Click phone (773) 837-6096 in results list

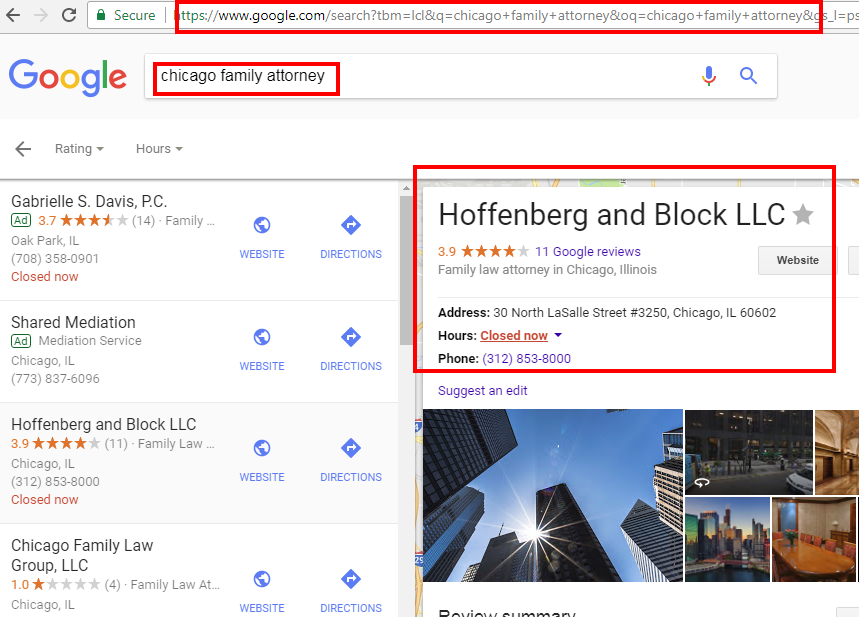55,379
